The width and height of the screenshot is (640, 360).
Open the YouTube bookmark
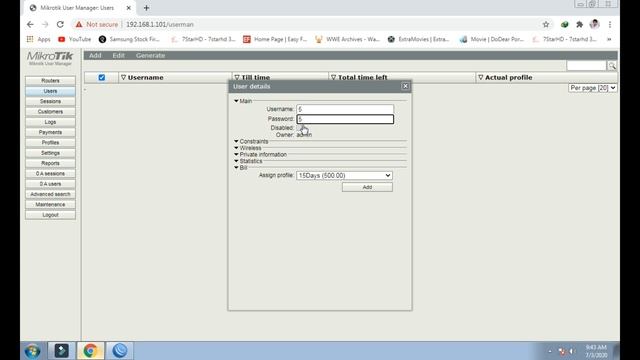tap(75, 39)
